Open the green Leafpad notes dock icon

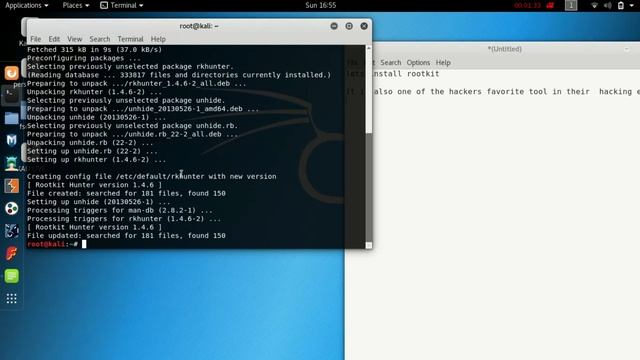(x=11, y=276)
